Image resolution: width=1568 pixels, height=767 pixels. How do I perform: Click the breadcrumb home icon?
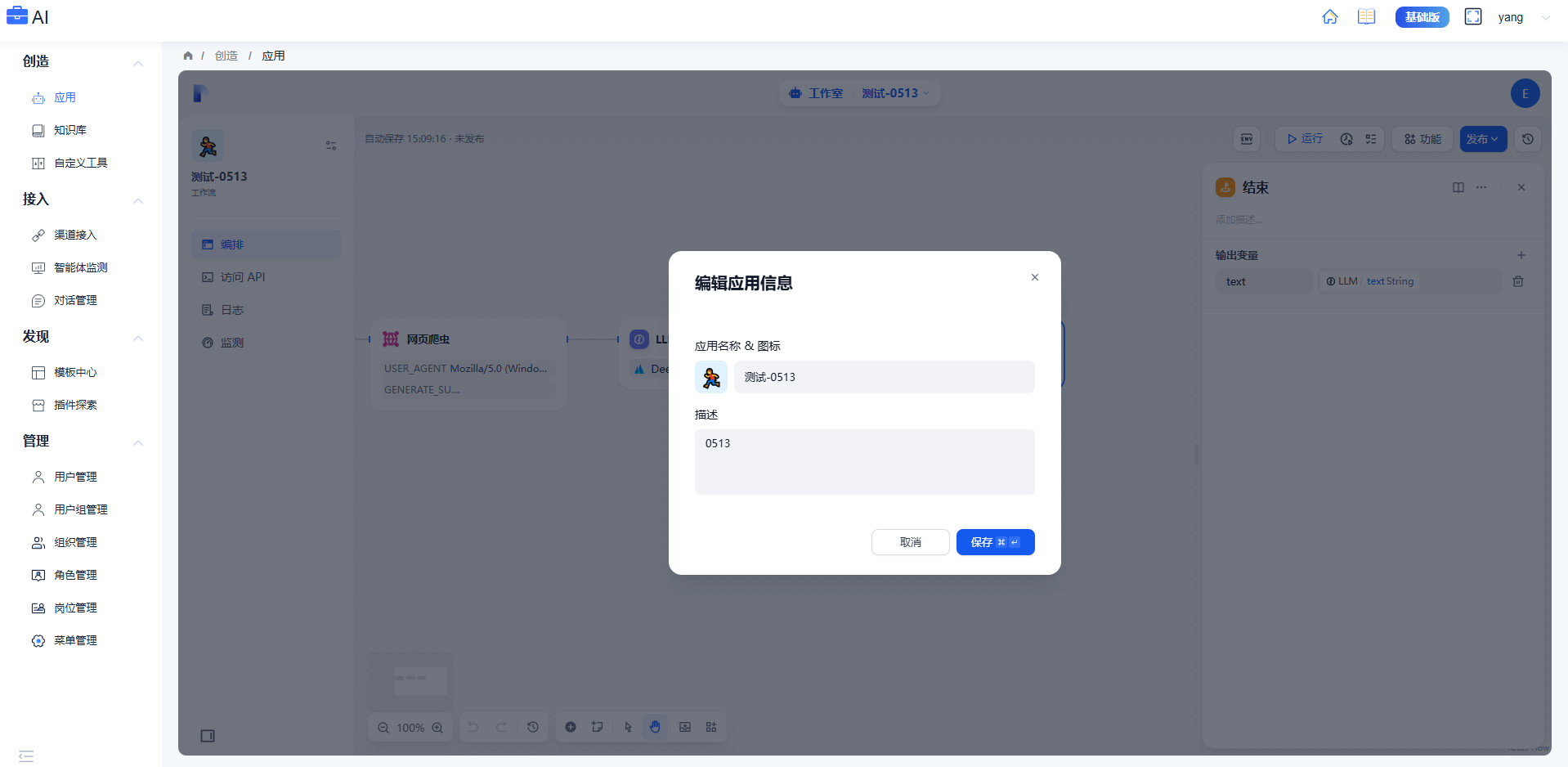188,56
